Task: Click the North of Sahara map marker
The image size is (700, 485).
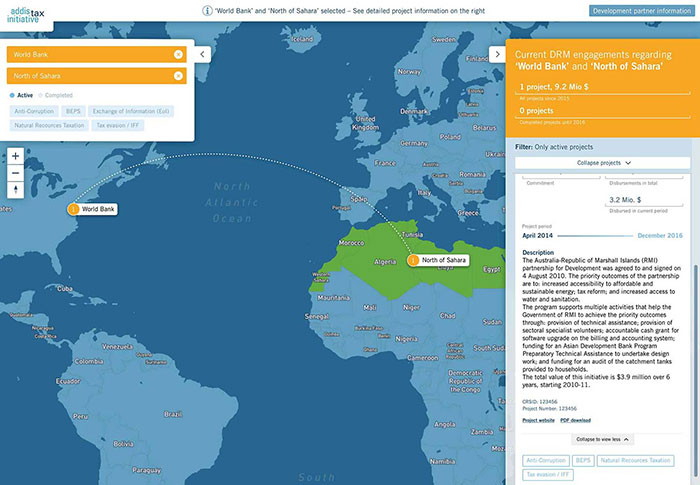Action: [x=413, y=260]
